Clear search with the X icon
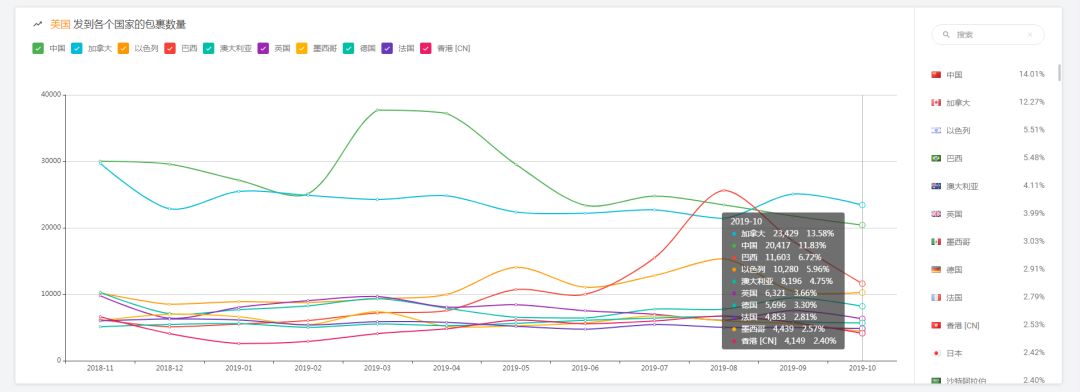This screenshot has height=392, width=1080. [1030, 34]
